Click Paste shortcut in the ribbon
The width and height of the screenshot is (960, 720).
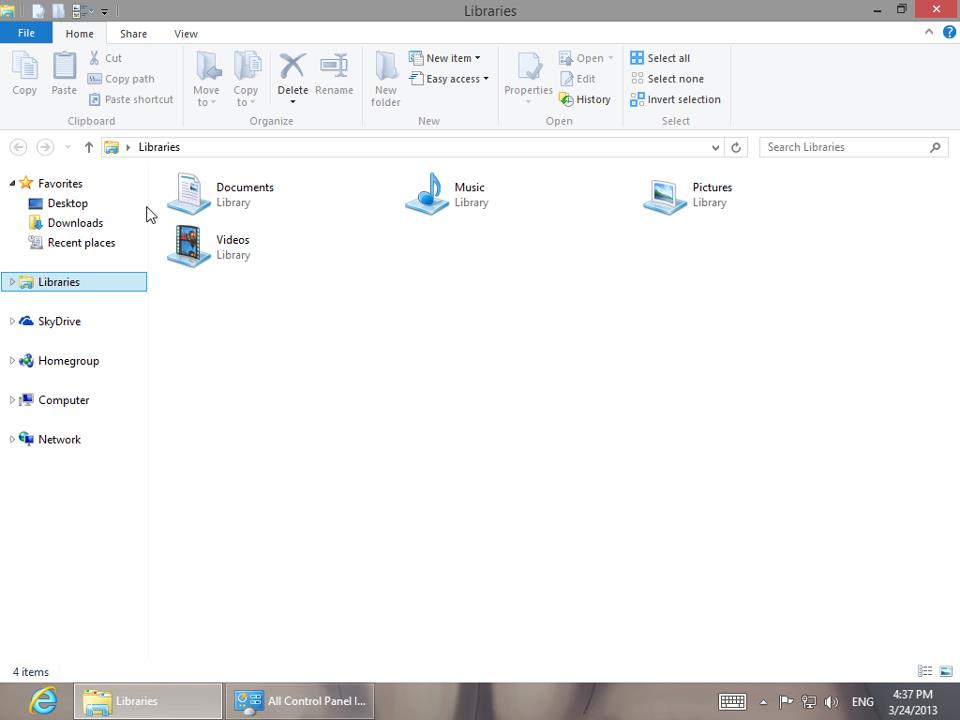tap(131, 99)
